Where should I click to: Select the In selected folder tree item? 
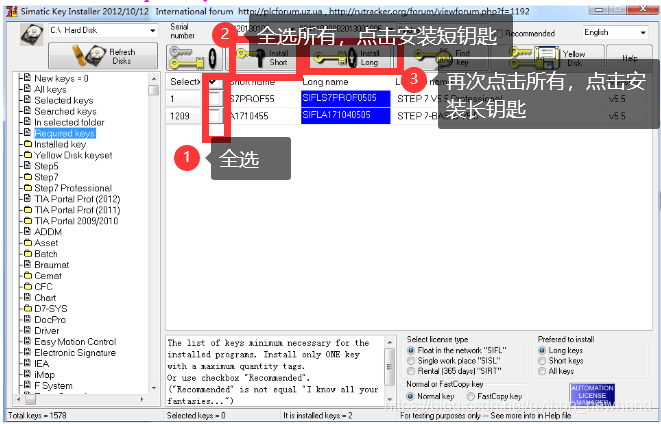(x=69, y=122)
